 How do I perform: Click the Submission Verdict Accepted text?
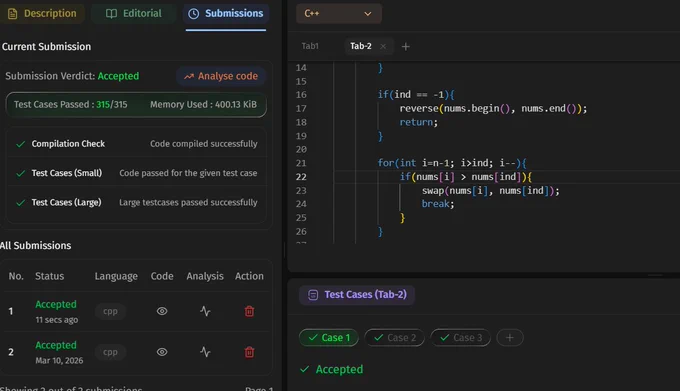(72, 76)
